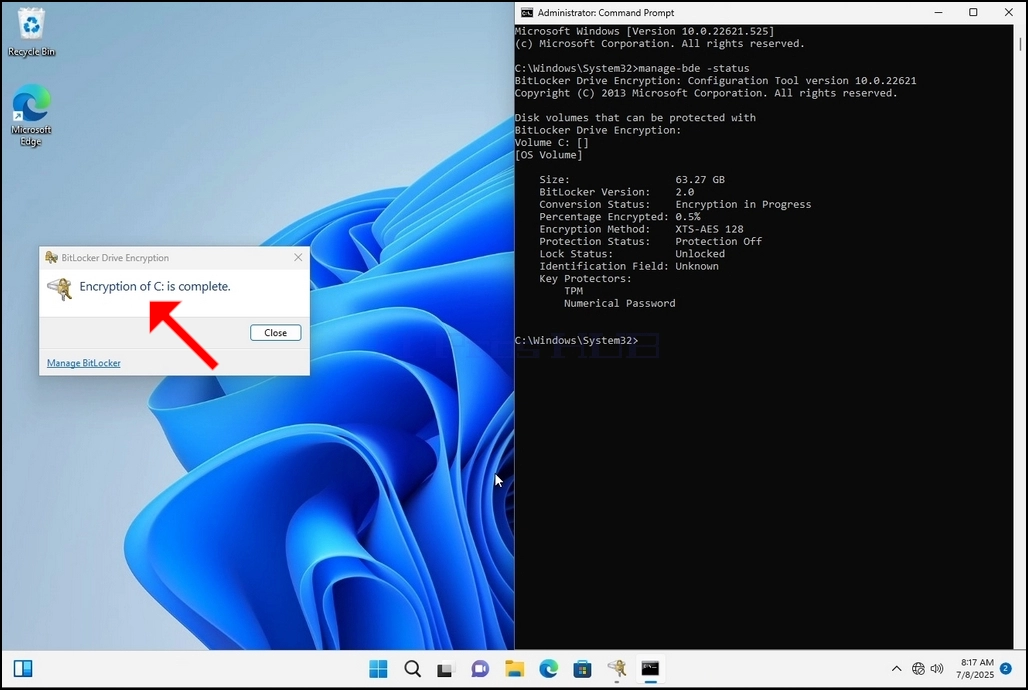Image resolution: width=1028 pixels, height=690 pixels.
Task: Switch to Command Prompt taskbar icon
Action: (650, 668)
